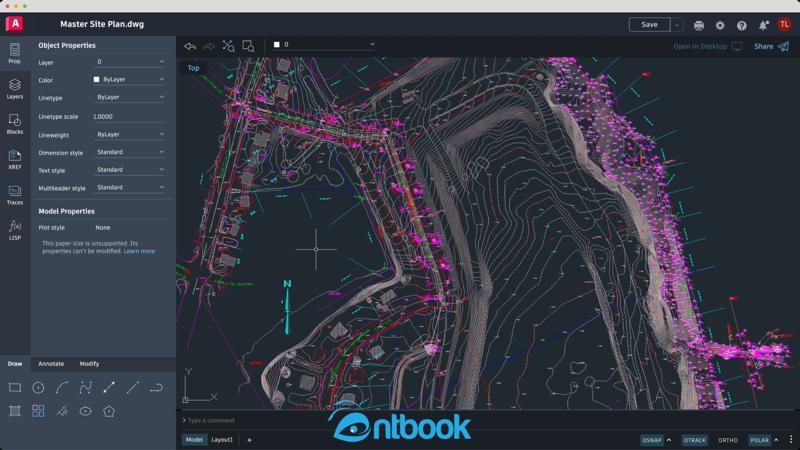Open the Prop. properties panel in sidebar
The height and width of the screenshot is (450, 800).
click(x=15, y=53)
